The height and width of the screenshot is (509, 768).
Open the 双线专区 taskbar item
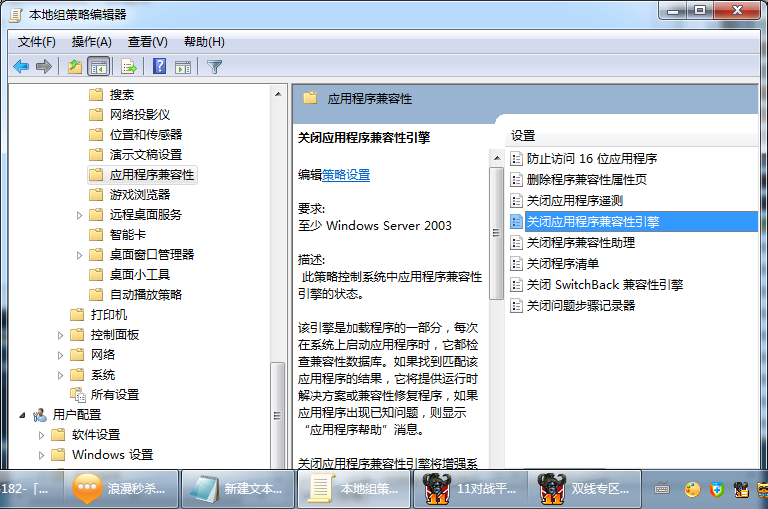(x=584, y=489)
